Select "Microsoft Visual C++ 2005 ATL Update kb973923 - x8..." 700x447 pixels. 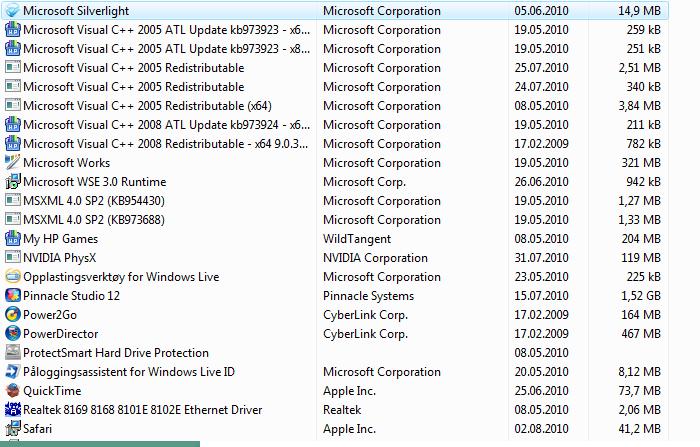(167, 49)
